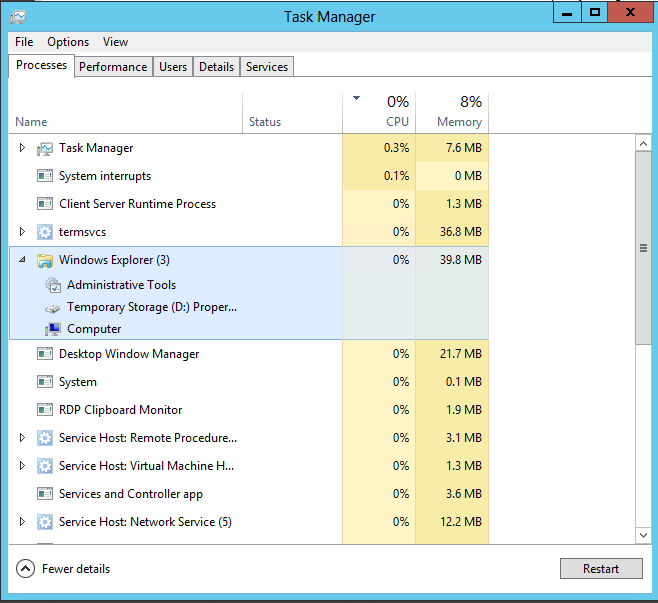Click the Service Host: Remote Procedure gear icon
The width and height of the screenshot is (658, 603).
tap(44, 438)
